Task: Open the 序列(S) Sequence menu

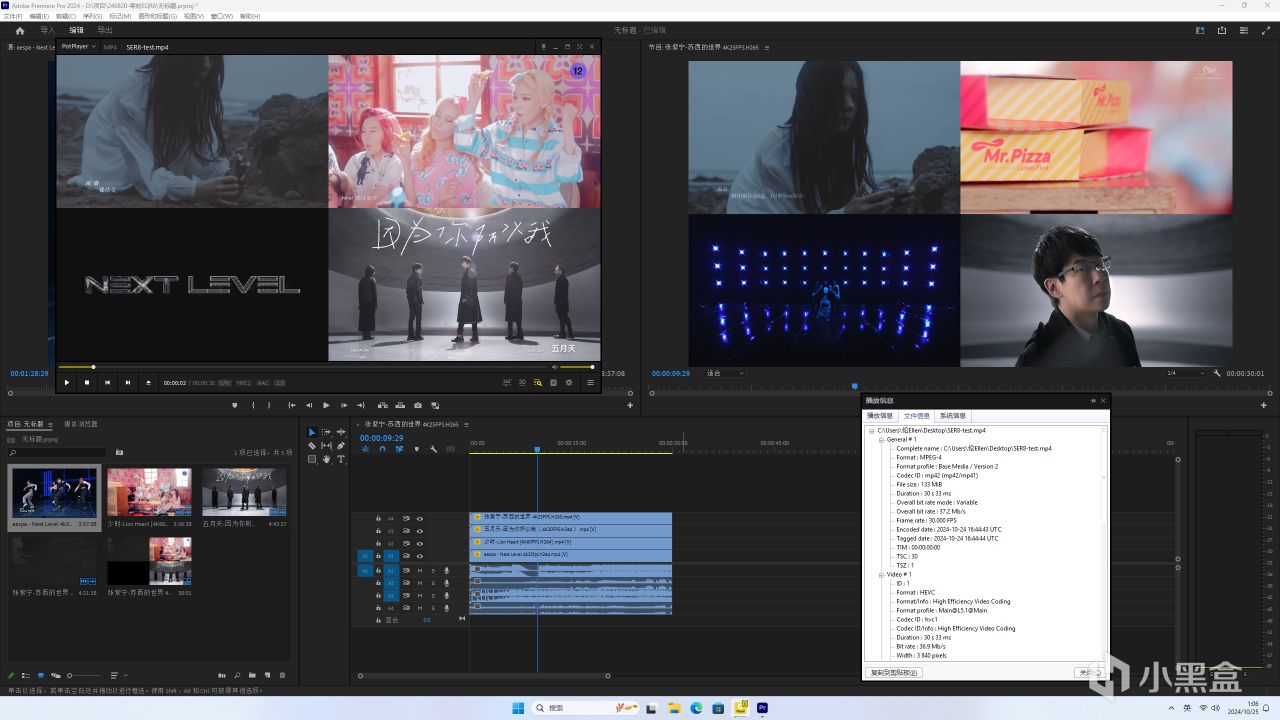Action: click(92, 17)
